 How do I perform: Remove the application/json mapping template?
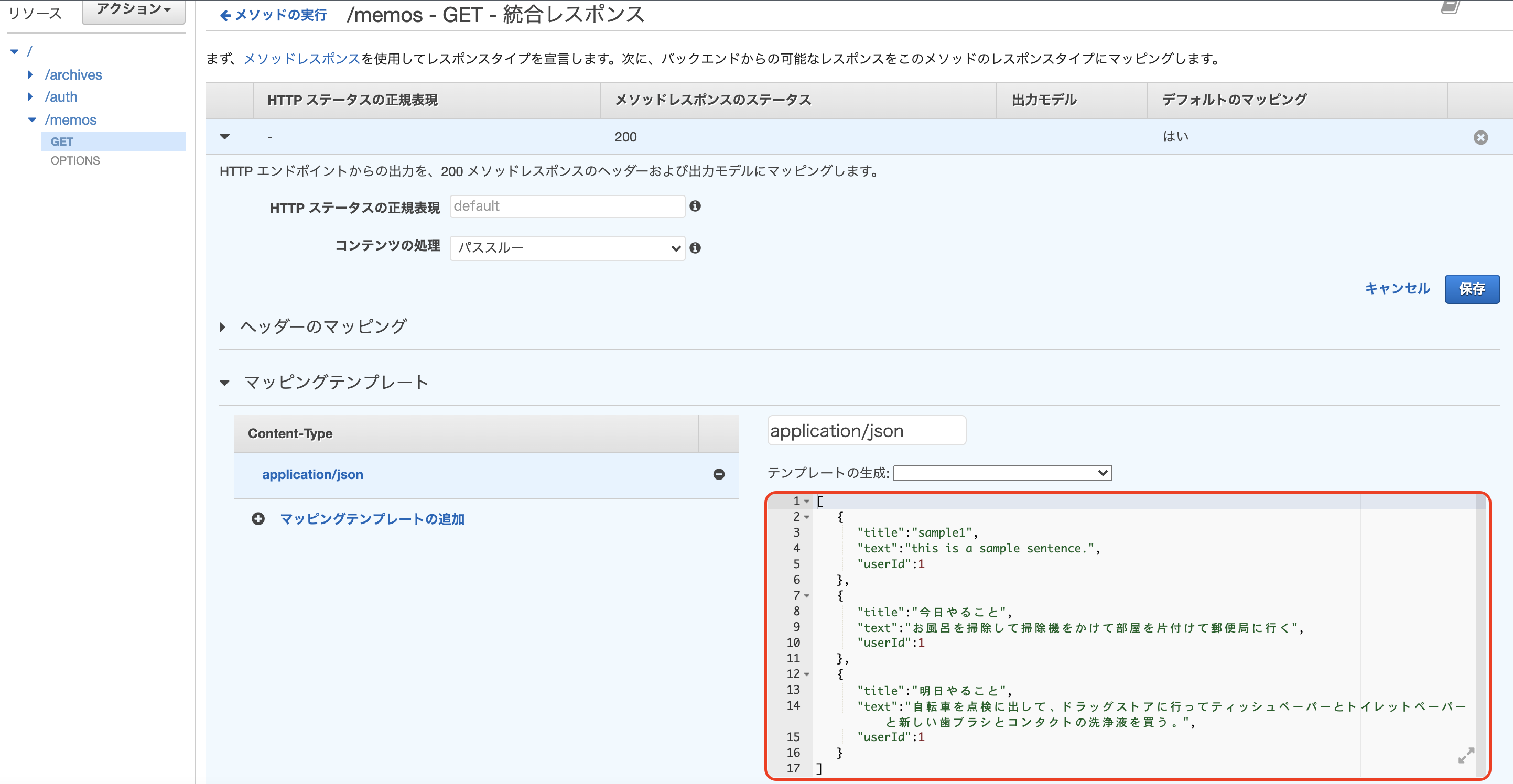pos(719,474)
